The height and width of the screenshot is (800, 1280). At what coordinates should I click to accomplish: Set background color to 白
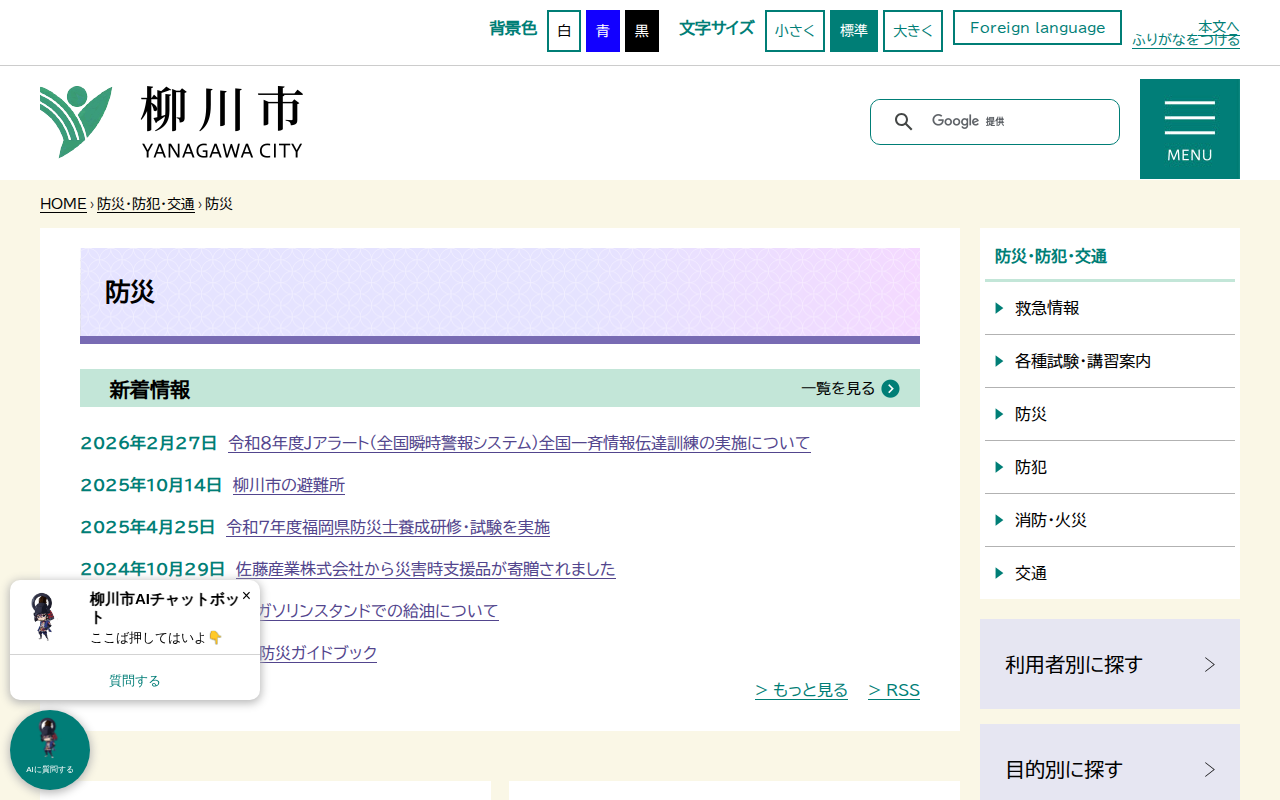563,30
